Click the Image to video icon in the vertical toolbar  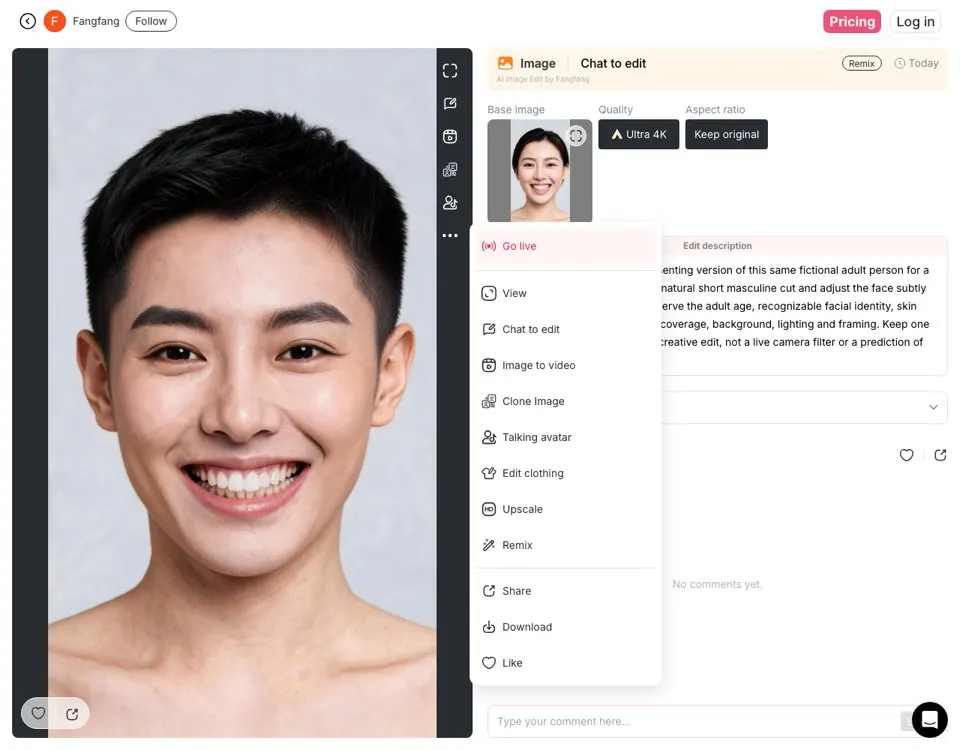[450, 137]
